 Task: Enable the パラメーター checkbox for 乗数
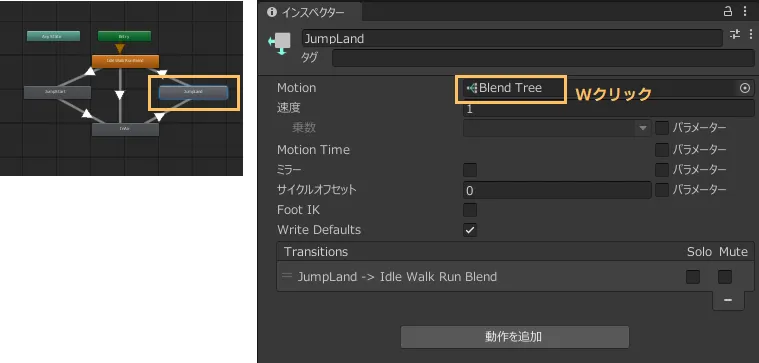(x=662, y=128)
